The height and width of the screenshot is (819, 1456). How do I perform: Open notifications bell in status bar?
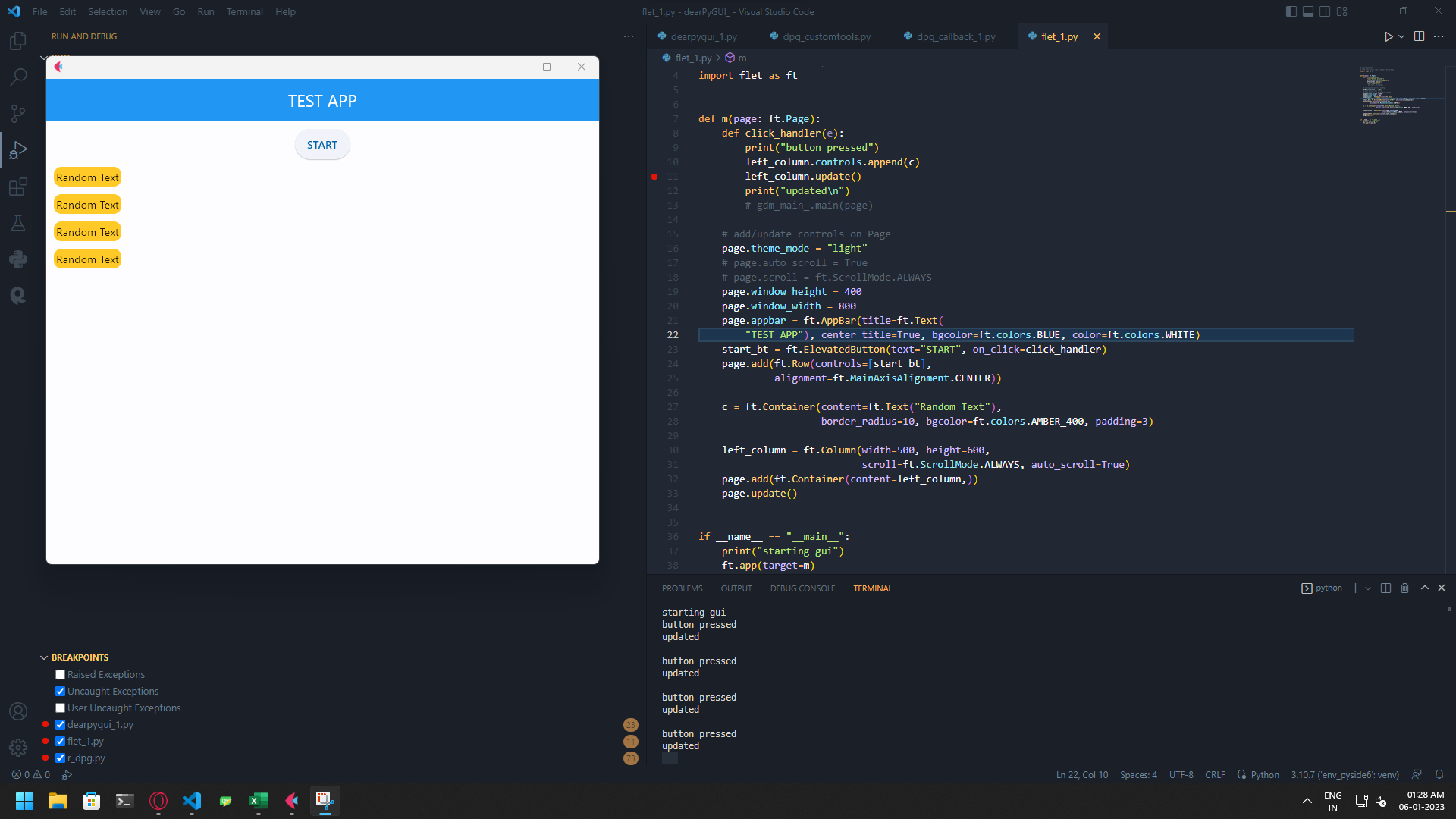point(1439,775)
